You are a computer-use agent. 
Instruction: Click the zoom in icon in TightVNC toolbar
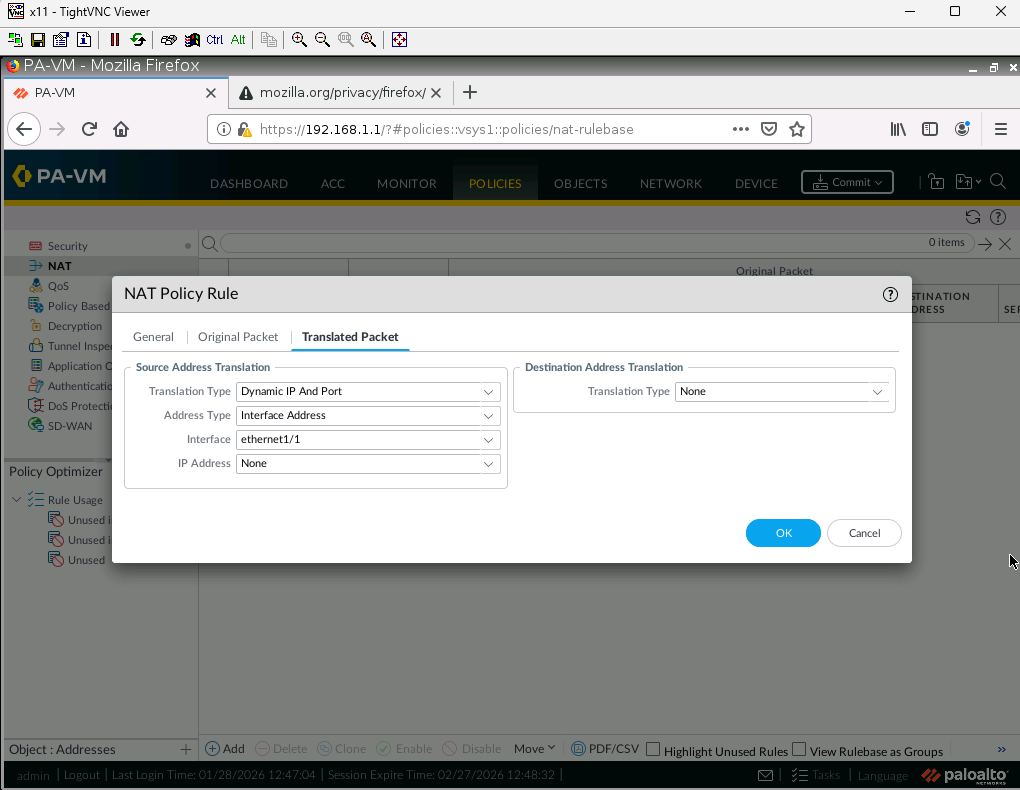pyautogui.click(x=299, y=40)
